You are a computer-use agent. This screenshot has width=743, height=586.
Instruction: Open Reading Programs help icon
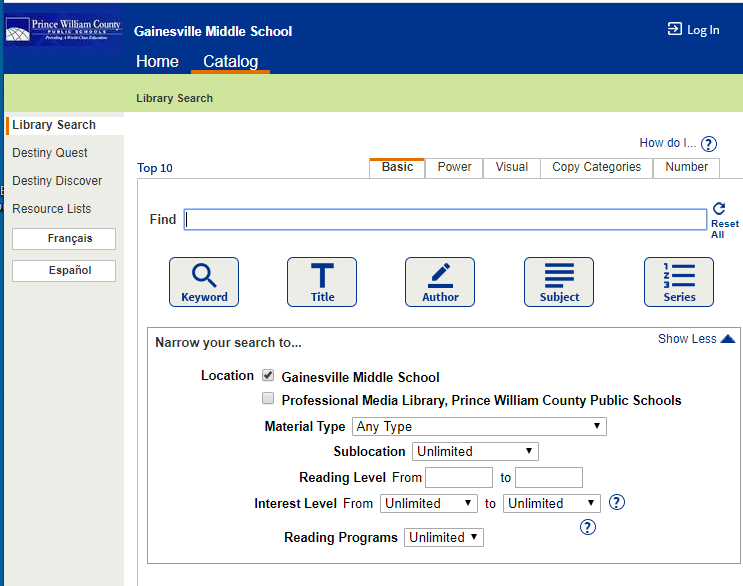(x=588, y=527)
